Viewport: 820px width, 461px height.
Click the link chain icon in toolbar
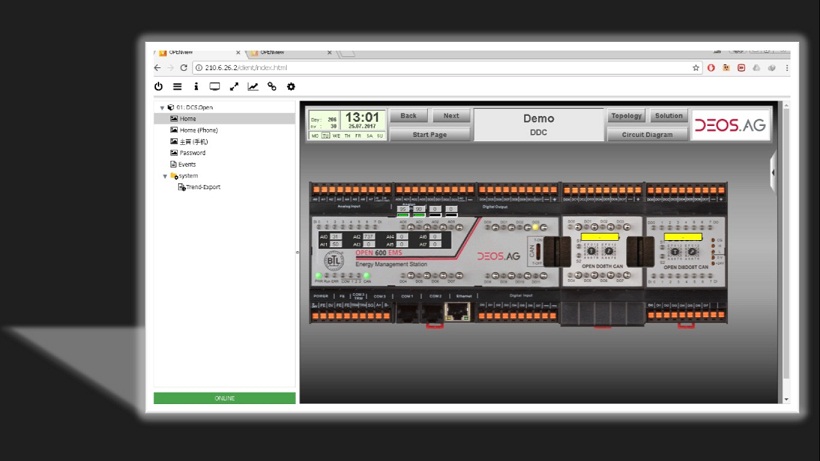[x=272, y=87]
